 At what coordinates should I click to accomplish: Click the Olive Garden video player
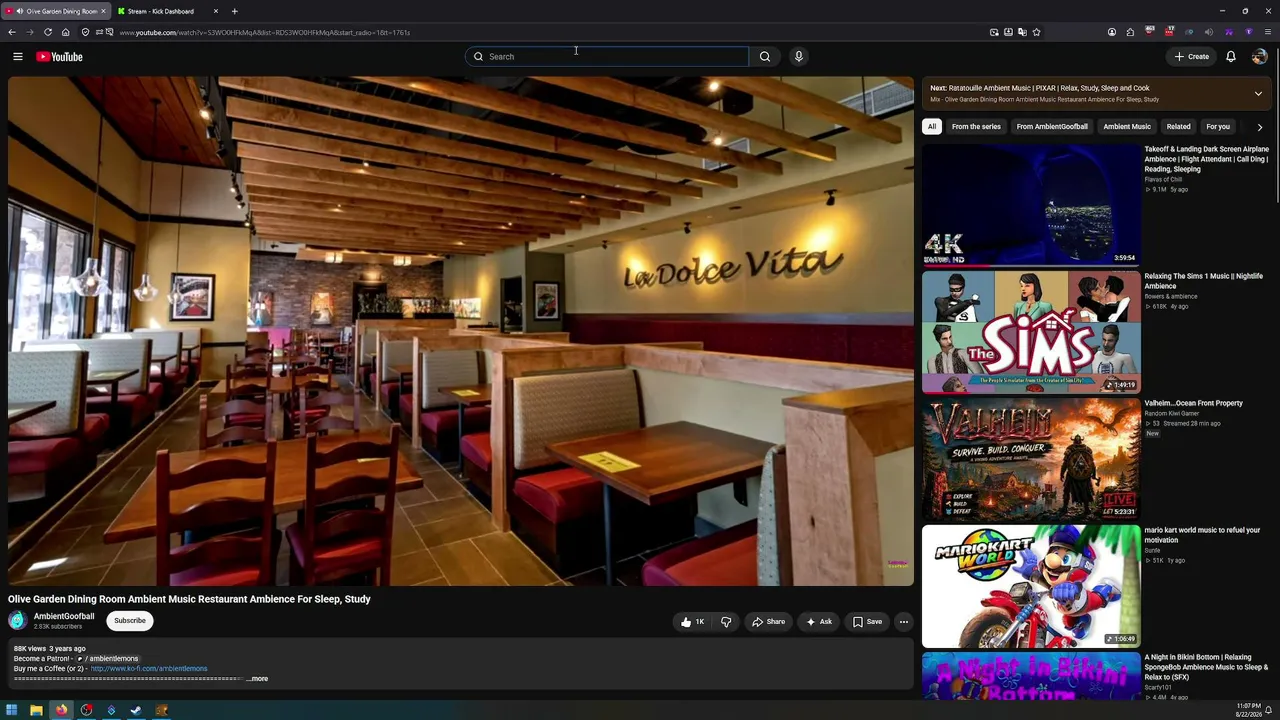point(461,331)
